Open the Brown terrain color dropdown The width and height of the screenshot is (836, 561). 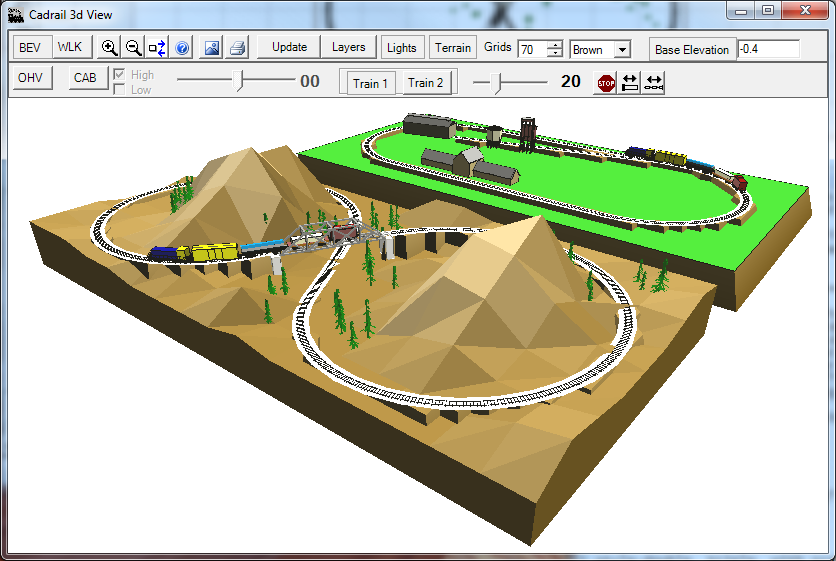click(x=622, y=49)
